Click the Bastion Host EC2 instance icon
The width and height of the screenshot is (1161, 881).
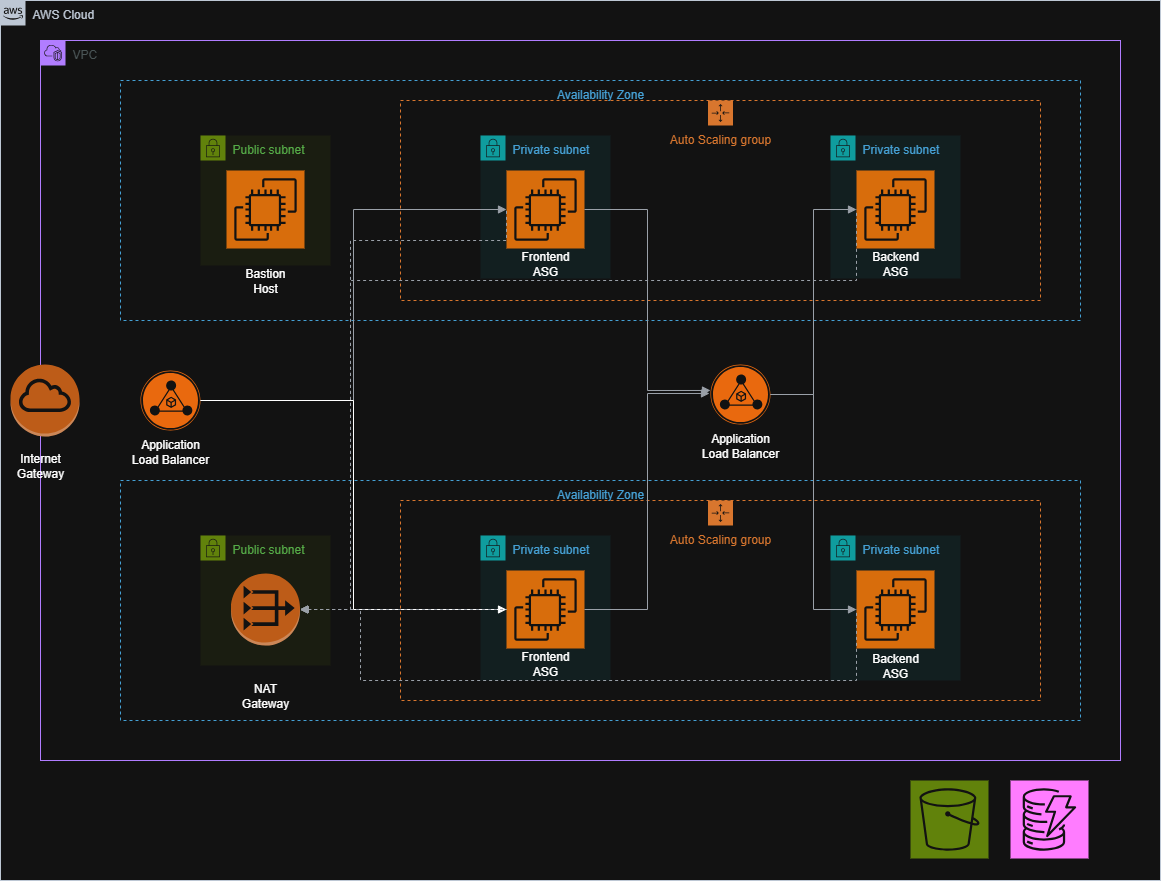[265, 209]
